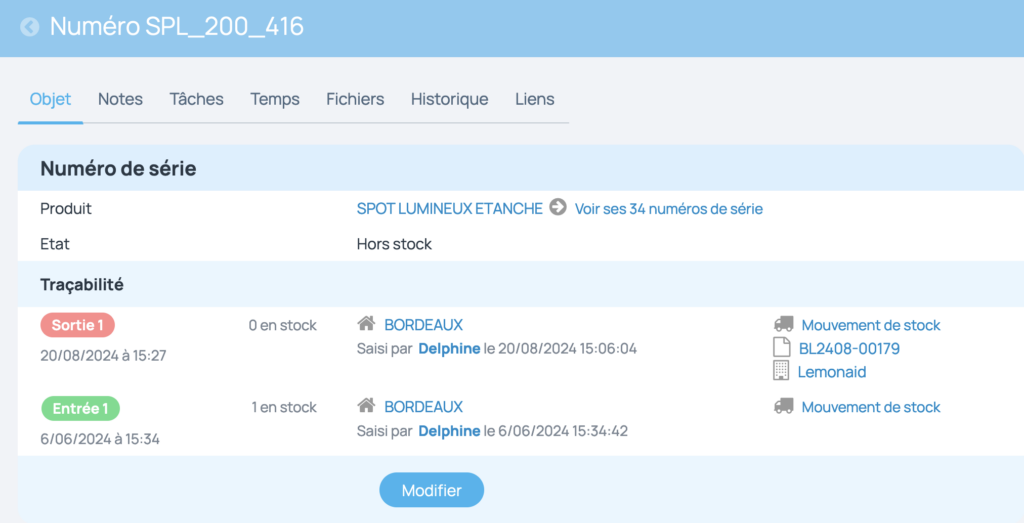Open the Fichiers tab
This screenshot has height=523, width=1024.
[x=355, y=99]
